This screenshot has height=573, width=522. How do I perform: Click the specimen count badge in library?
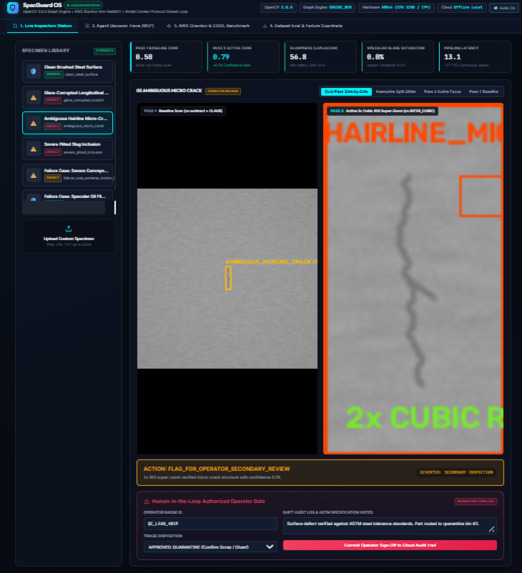tap(105, 51)
